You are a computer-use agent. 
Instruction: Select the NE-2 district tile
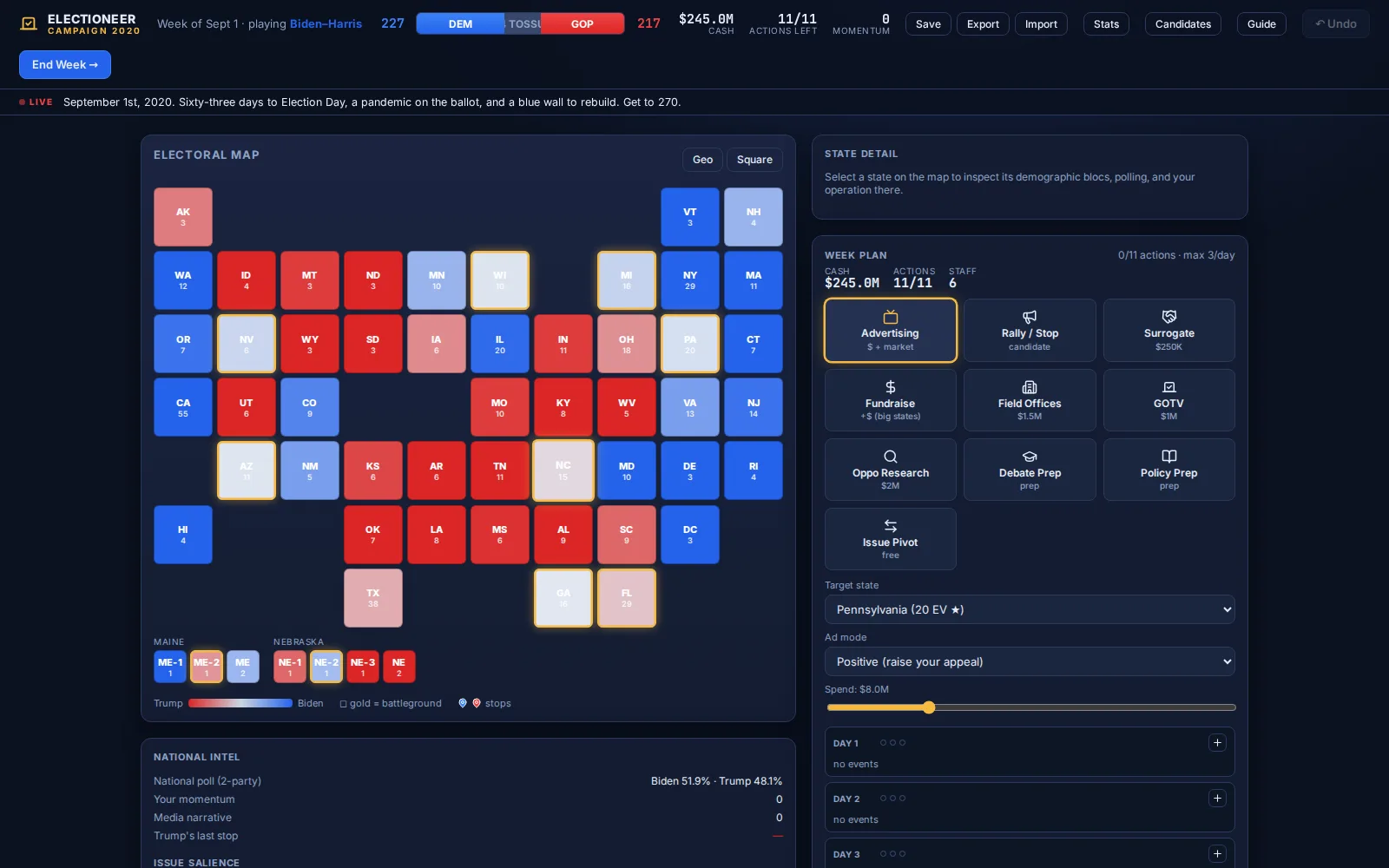click(x=326, y=667)
